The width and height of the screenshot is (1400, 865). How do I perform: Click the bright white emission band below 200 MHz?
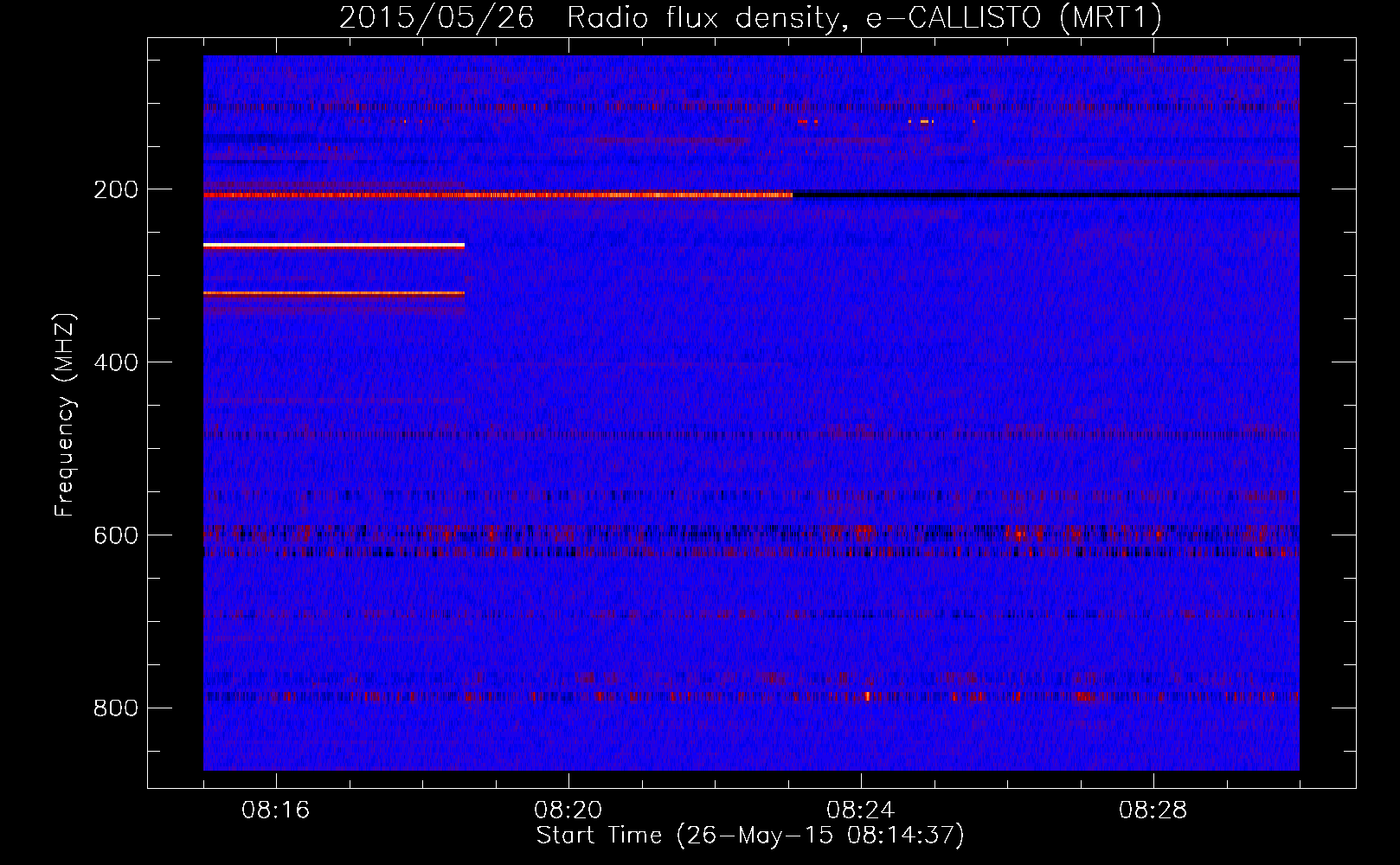click(x=334, y=247)
